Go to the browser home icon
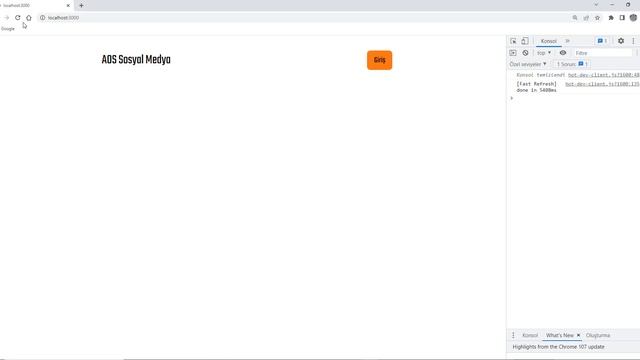This screenshot has height=360, width=640. [x=29, y=18]
